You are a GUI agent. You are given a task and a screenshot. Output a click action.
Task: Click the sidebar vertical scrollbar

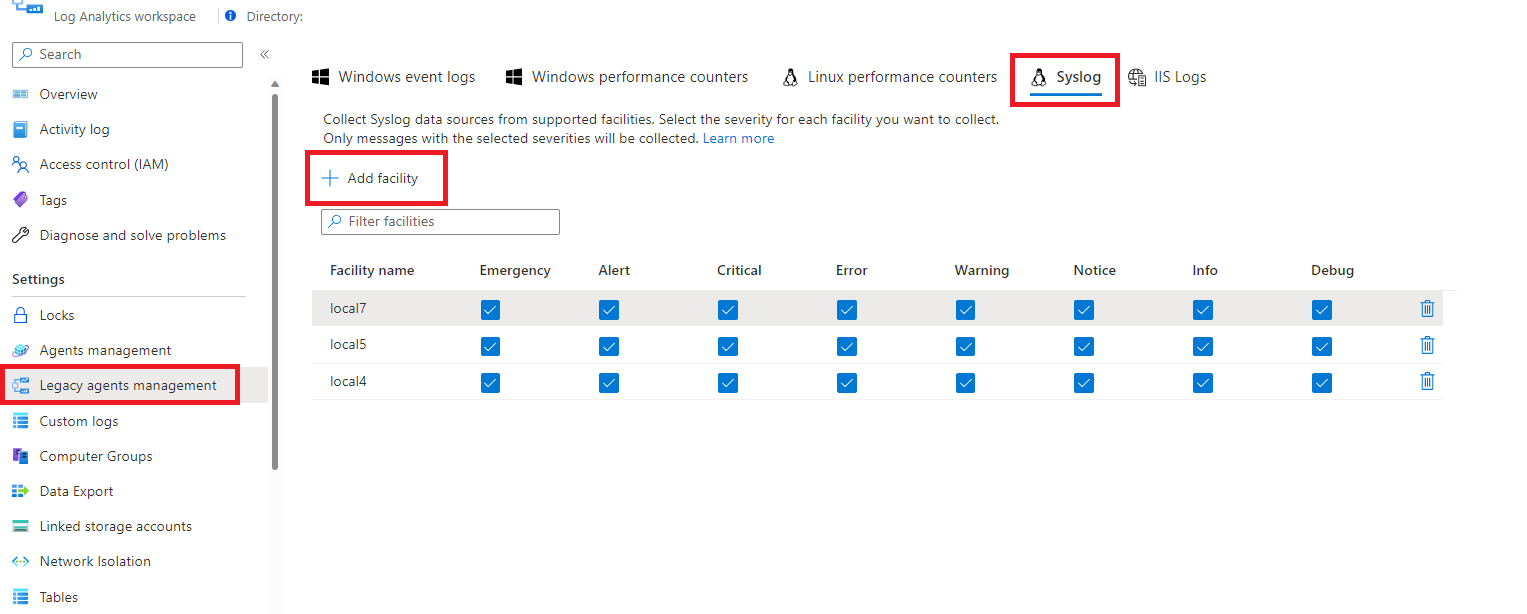pos(275,281)
